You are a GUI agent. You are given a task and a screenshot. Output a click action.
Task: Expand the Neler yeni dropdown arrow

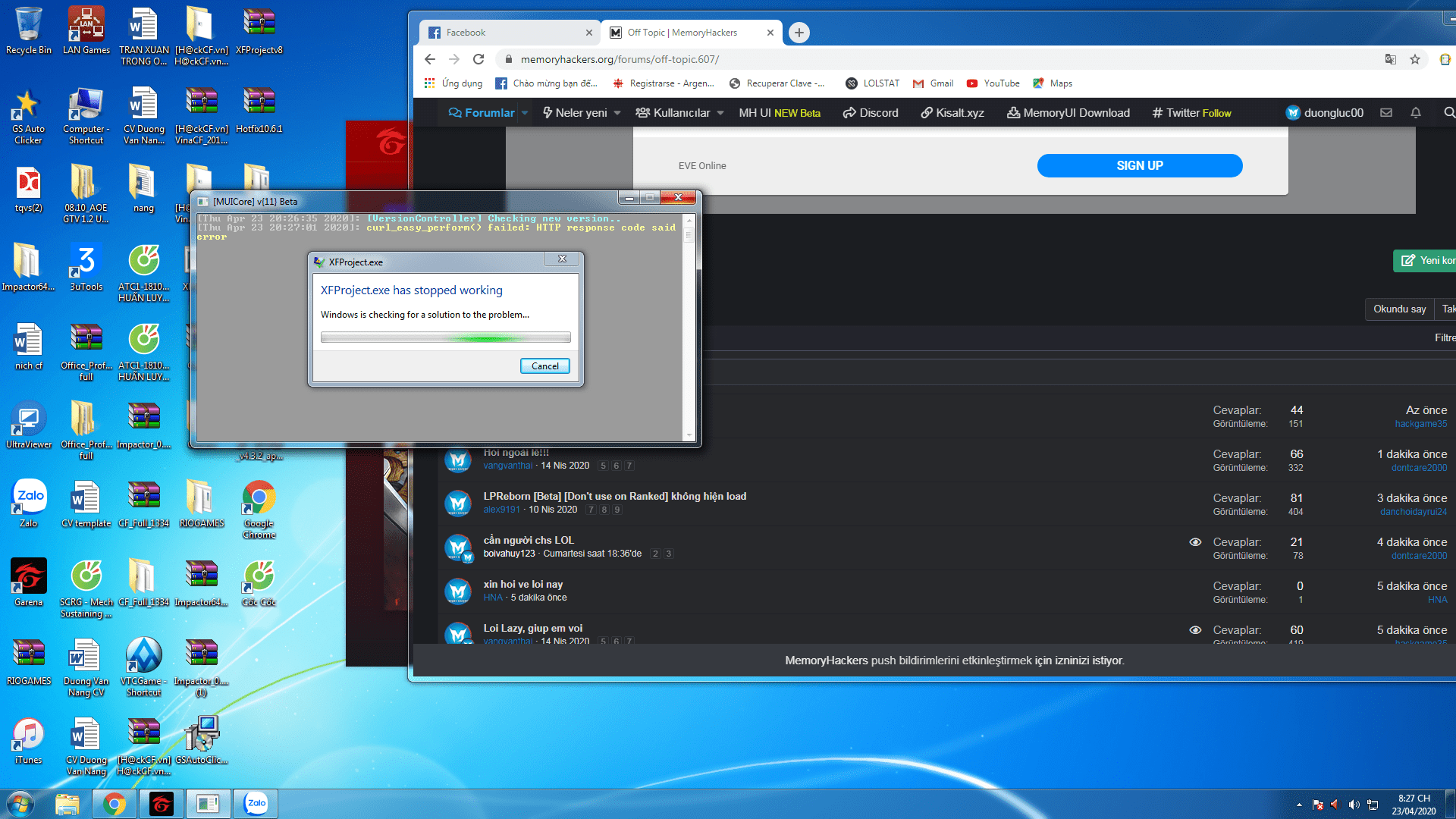point(617,113)
